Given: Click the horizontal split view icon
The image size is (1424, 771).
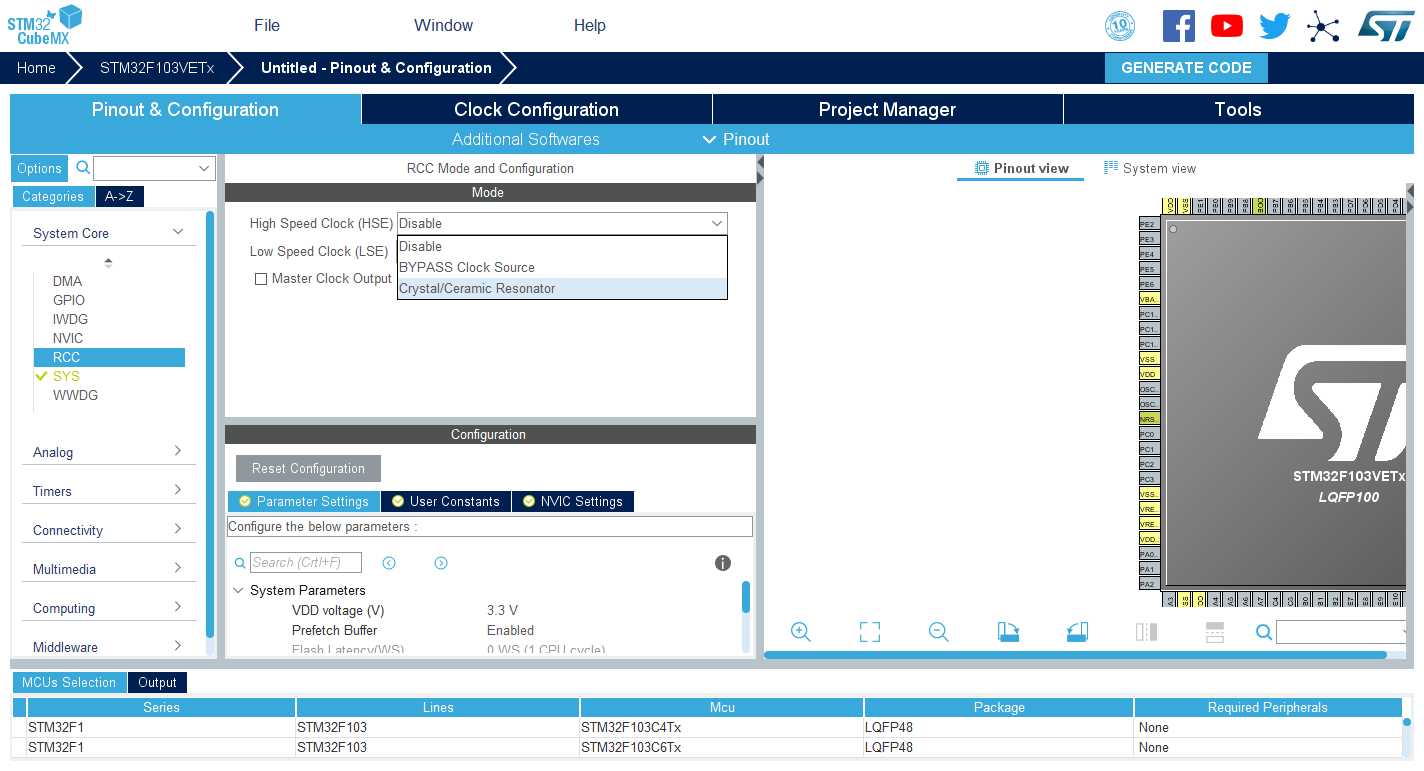Looking at the screenshot, I should coord(1215,631).
